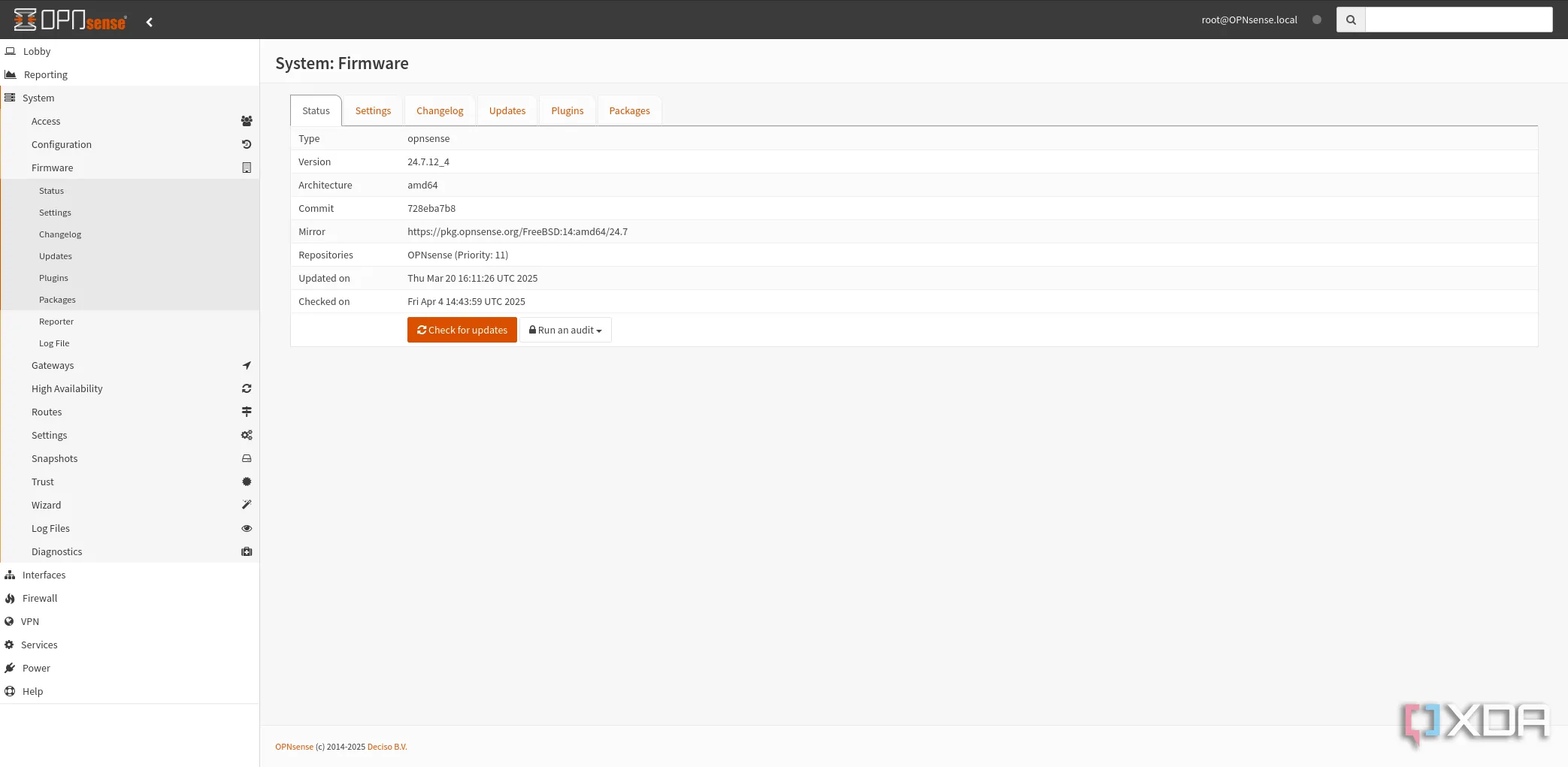Click the Routes signpost icon
1568x767 pixels.
coord(247,412)
